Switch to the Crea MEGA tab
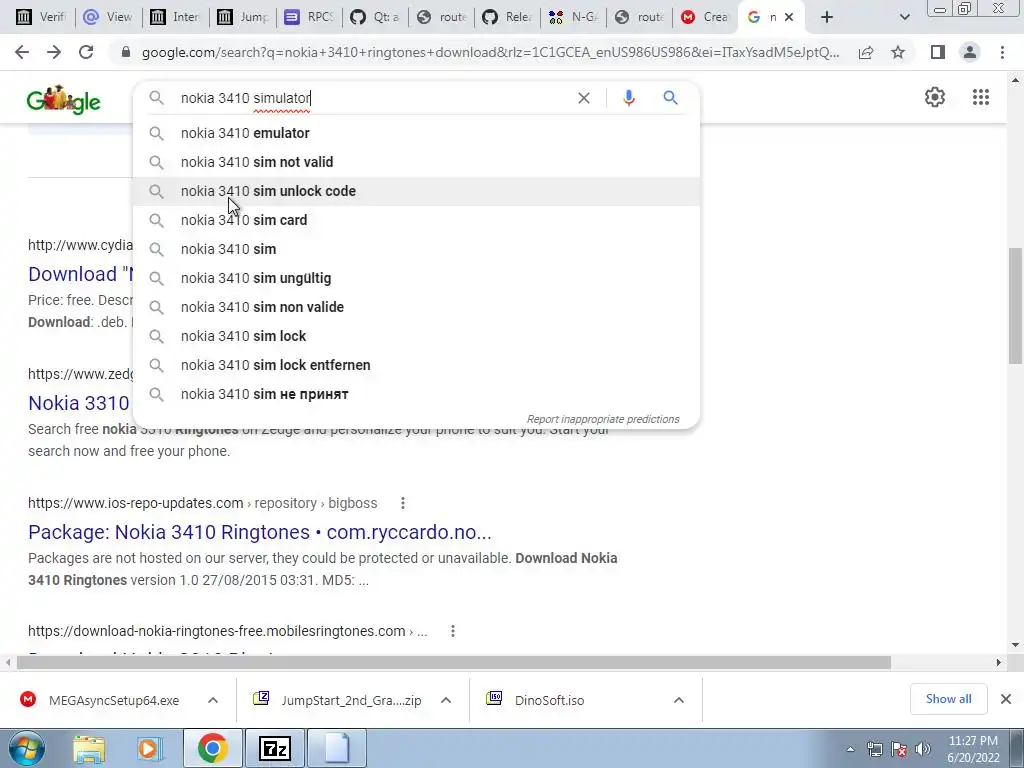The image size is (1024, 768). (705, 17)
